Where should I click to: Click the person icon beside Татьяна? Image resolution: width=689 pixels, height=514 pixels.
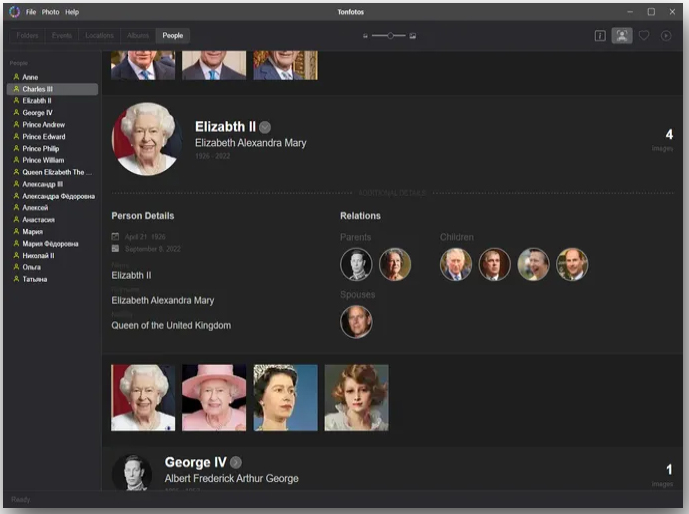tap(16, 279)
